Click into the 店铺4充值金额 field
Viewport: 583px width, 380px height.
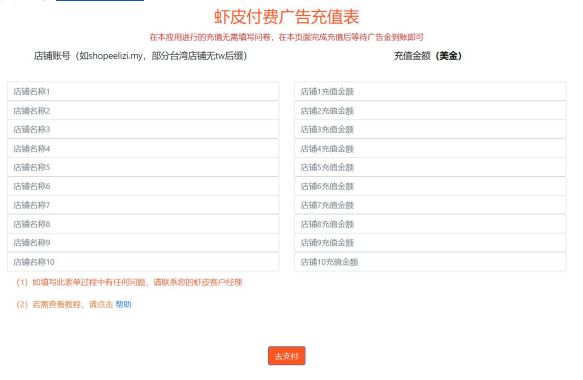430,148
